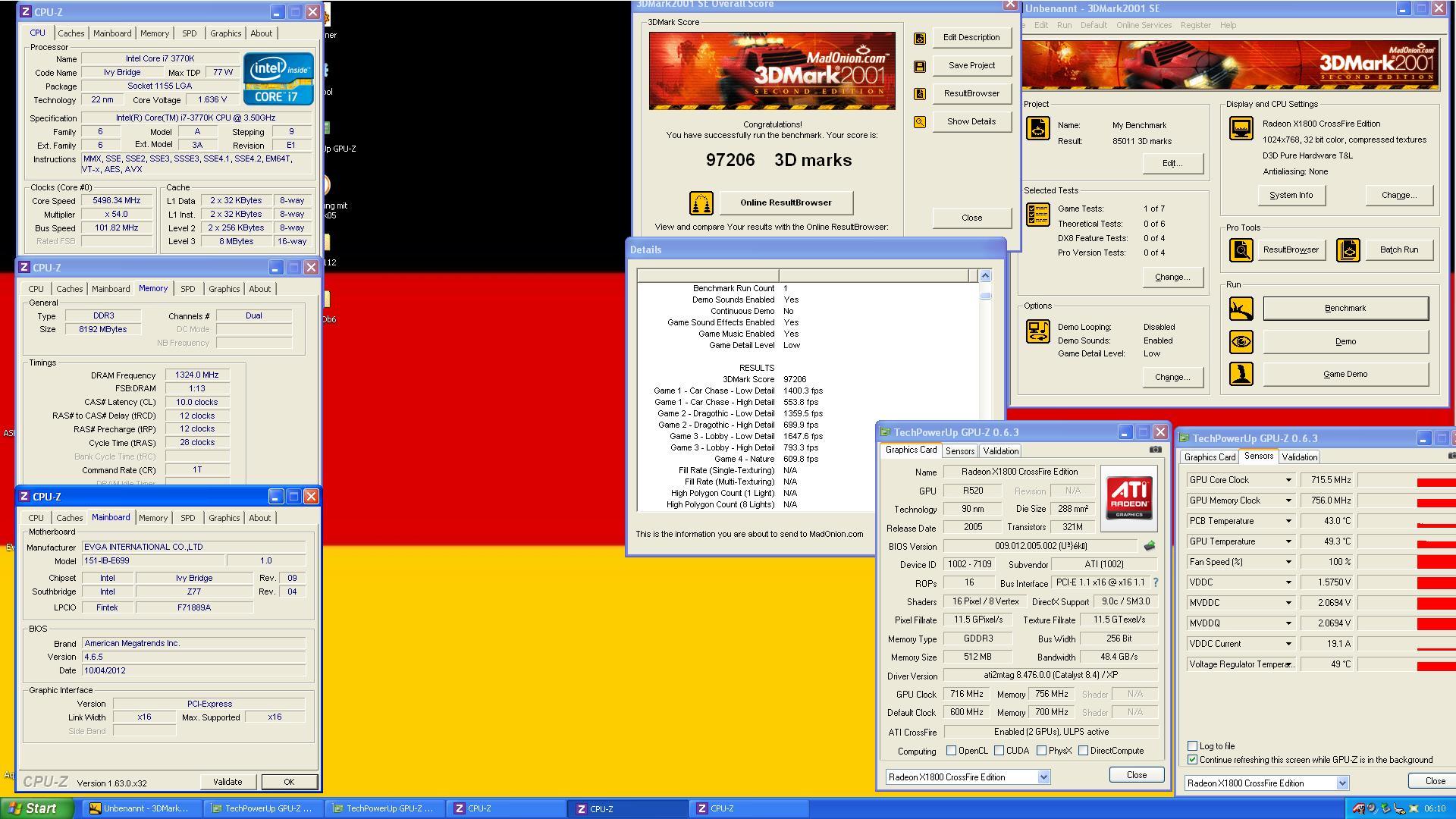The height and width of the screenshot is (819, 1456).
Task: Open the Fan Speed (%) sensor dropdown
Action: (1288, 562)
